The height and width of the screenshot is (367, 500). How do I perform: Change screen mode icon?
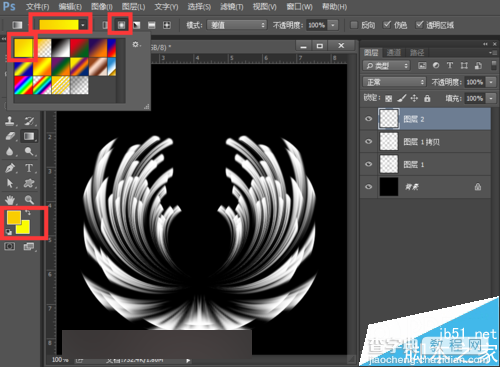(29, 246)
